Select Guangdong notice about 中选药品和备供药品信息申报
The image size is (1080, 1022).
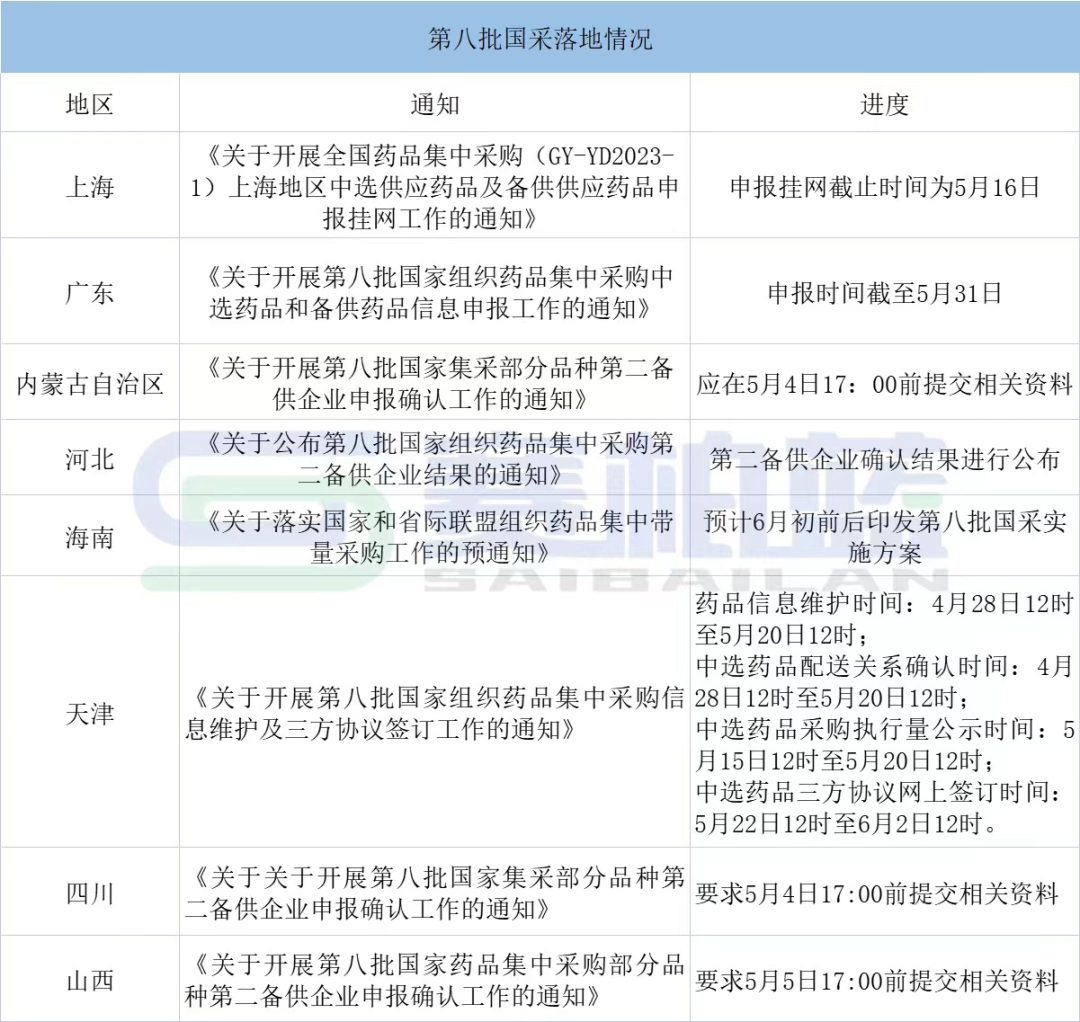pyautogui.click(x=435, y=293)
